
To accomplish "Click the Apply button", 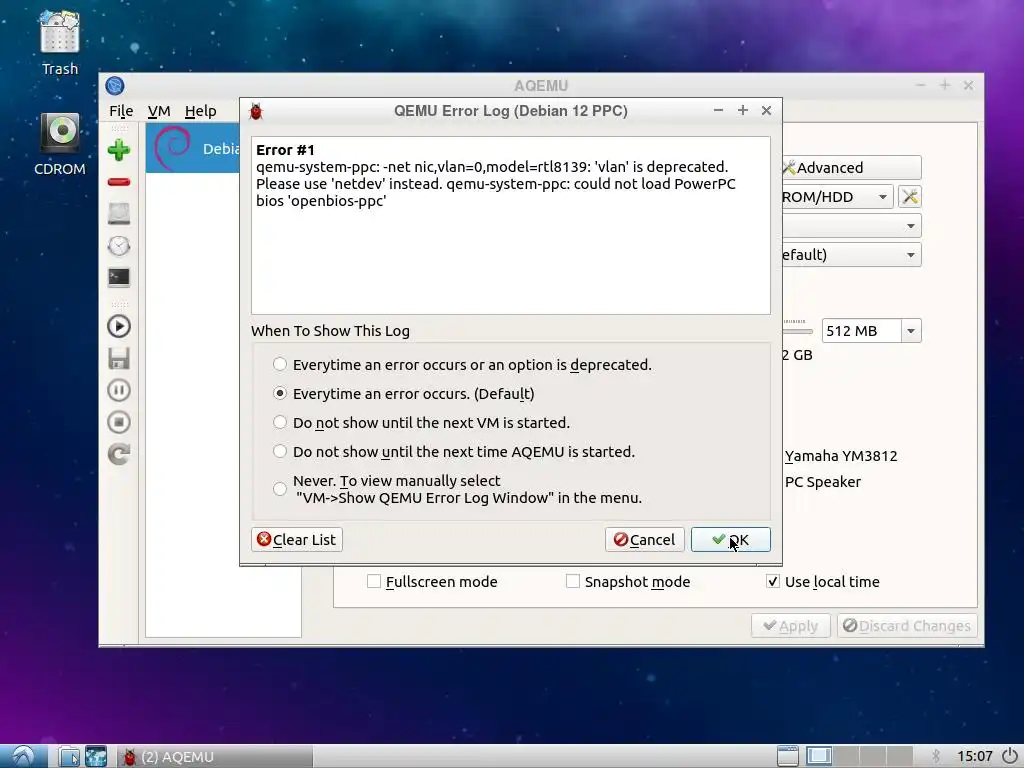I will pos(790,626).
